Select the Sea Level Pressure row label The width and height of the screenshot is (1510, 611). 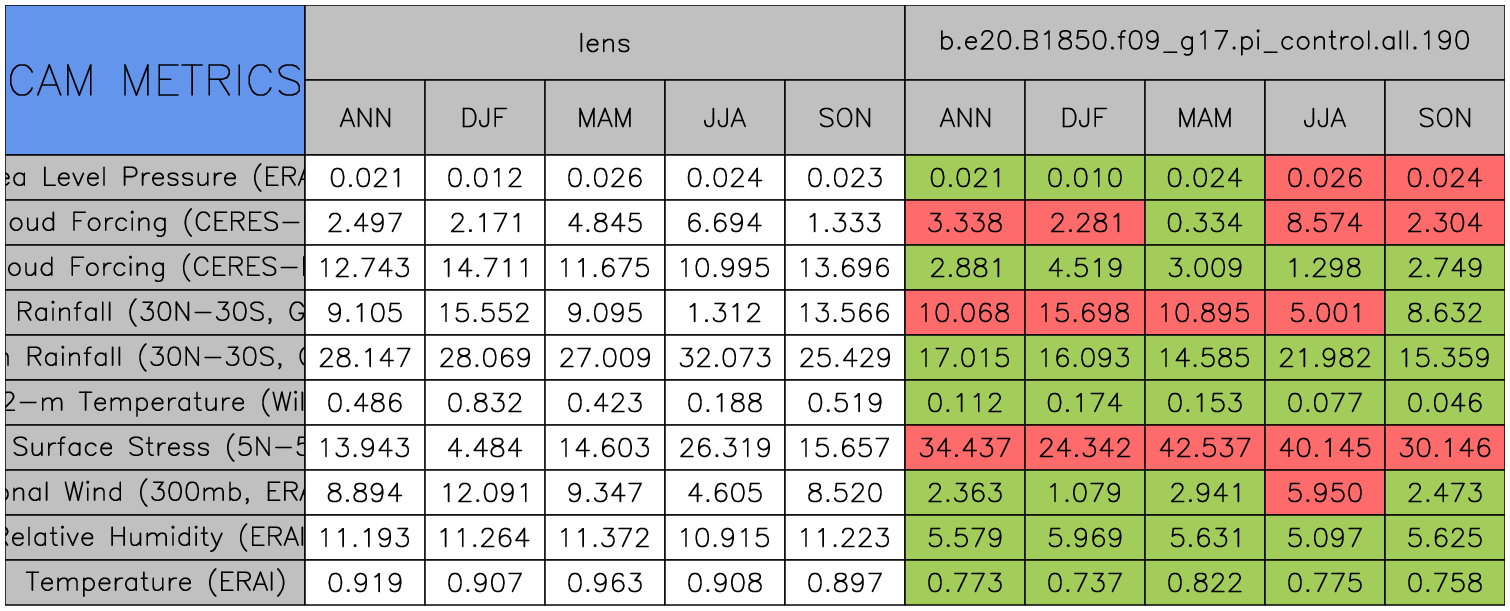tap(155, 178)
